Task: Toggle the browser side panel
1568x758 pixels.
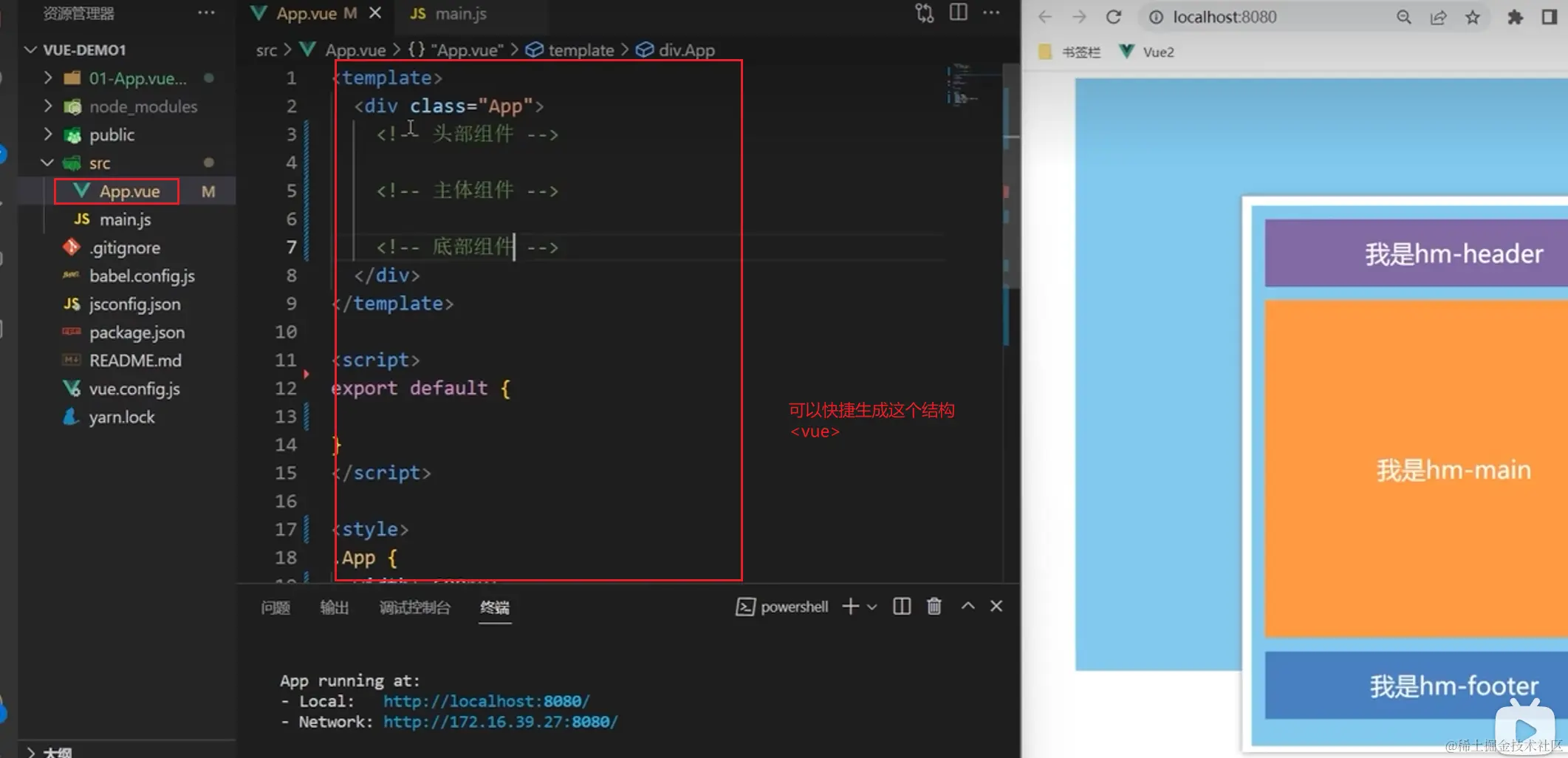Action: coord(1550,17)
